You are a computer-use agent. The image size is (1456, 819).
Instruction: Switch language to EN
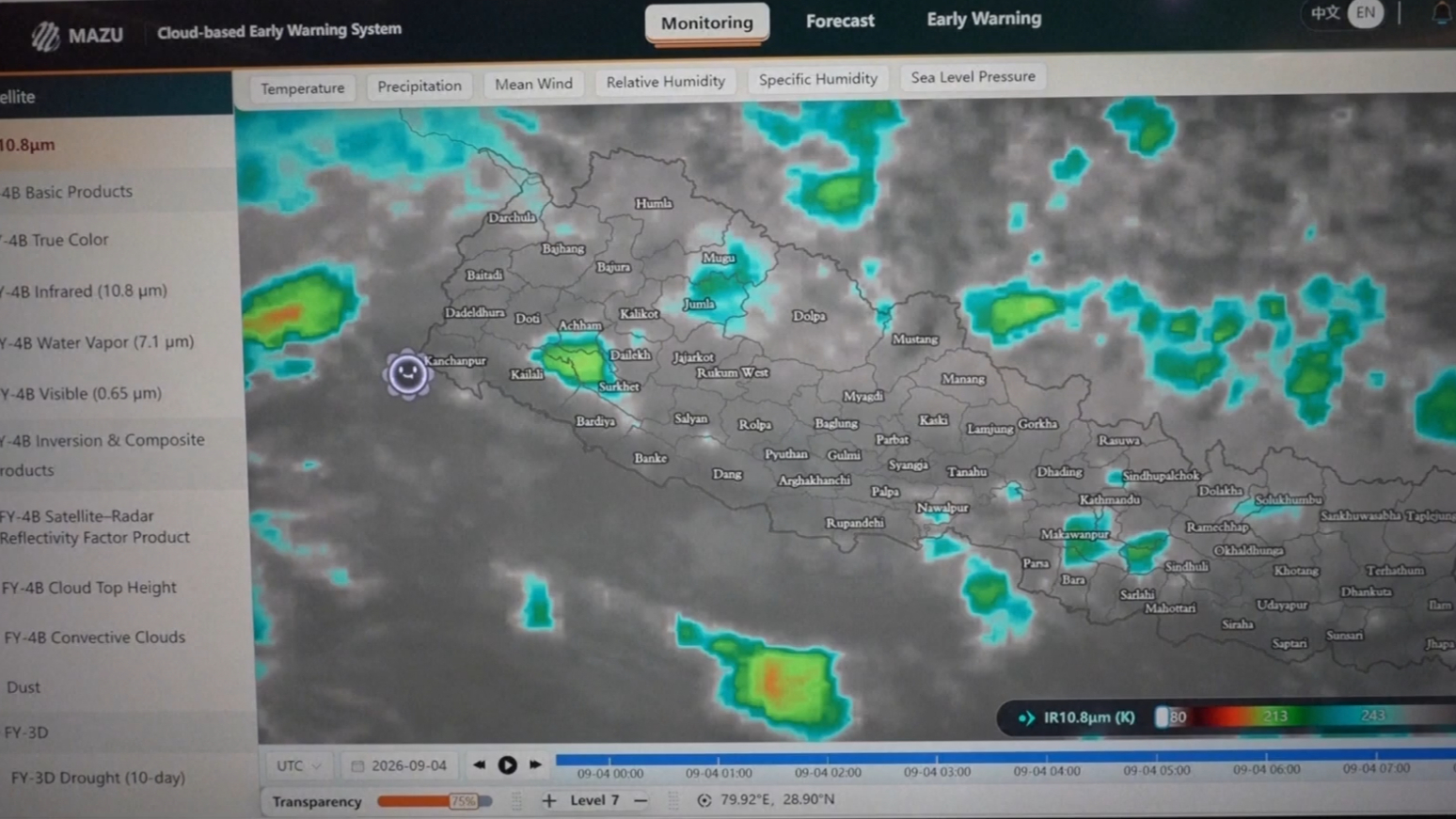click(1365, 13)
